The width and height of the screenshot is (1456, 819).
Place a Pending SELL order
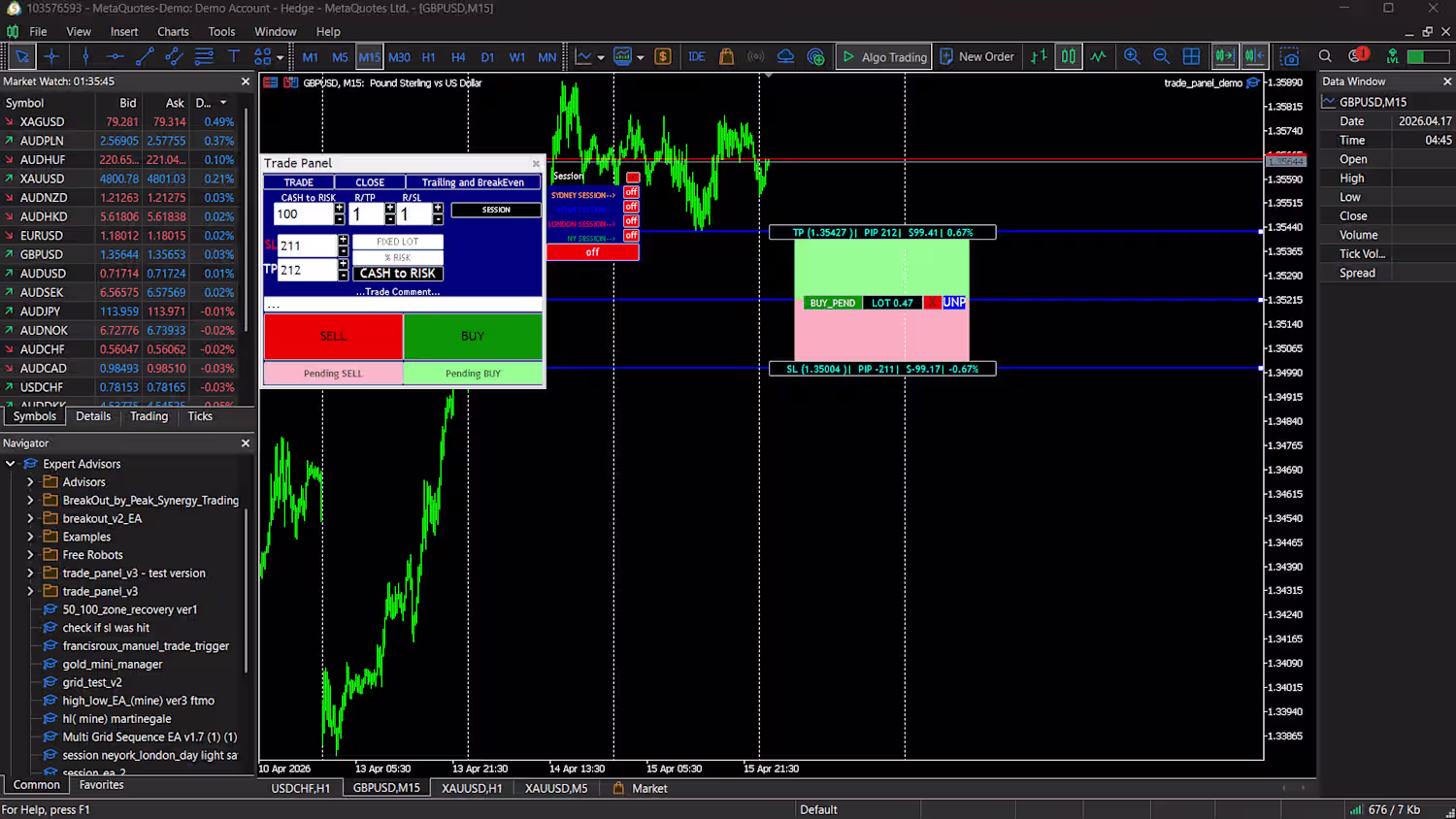coord(333,374)
